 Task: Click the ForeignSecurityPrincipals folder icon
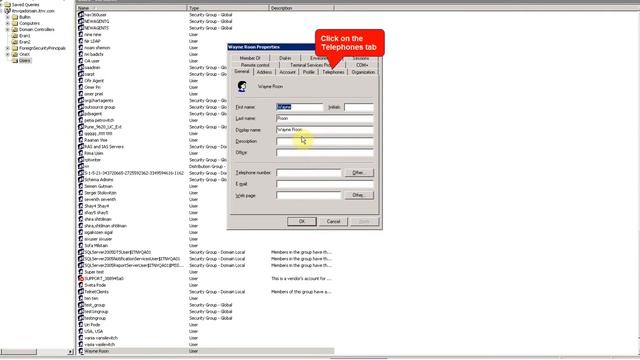click(15, 48)
